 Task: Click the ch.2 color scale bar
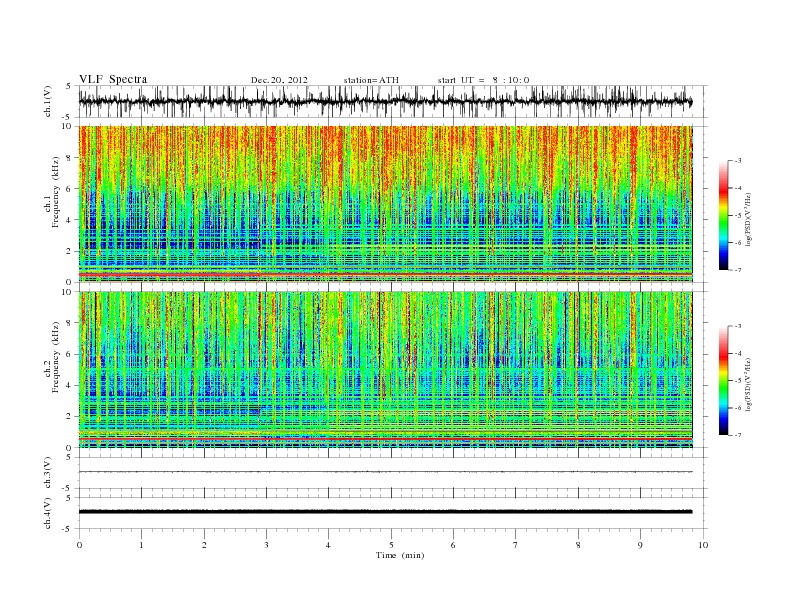[723, 381]
